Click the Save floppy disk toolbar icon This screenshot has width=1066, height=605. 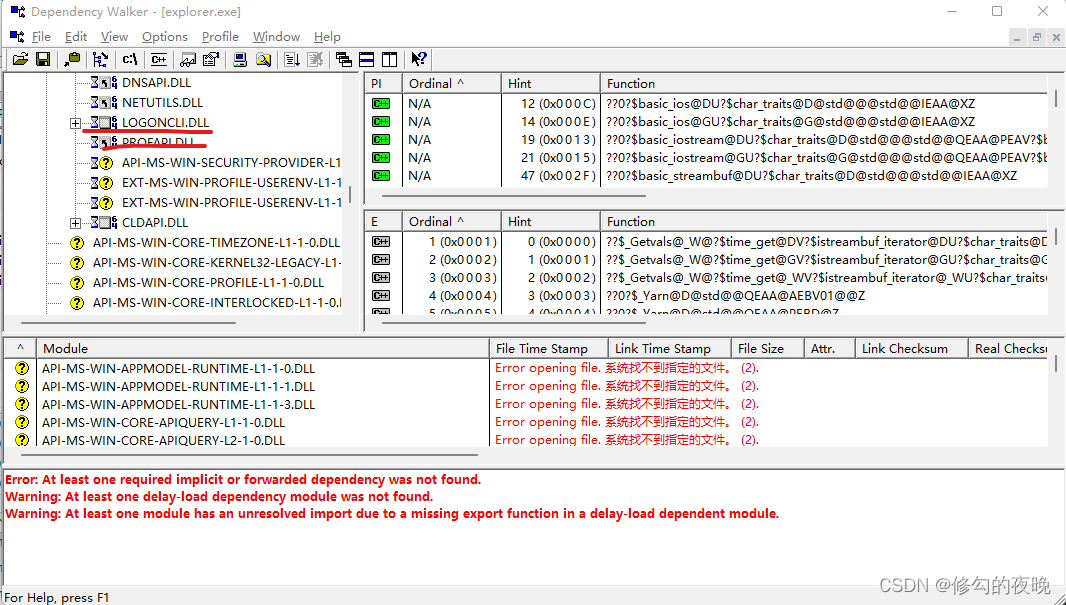pos(43,59)
